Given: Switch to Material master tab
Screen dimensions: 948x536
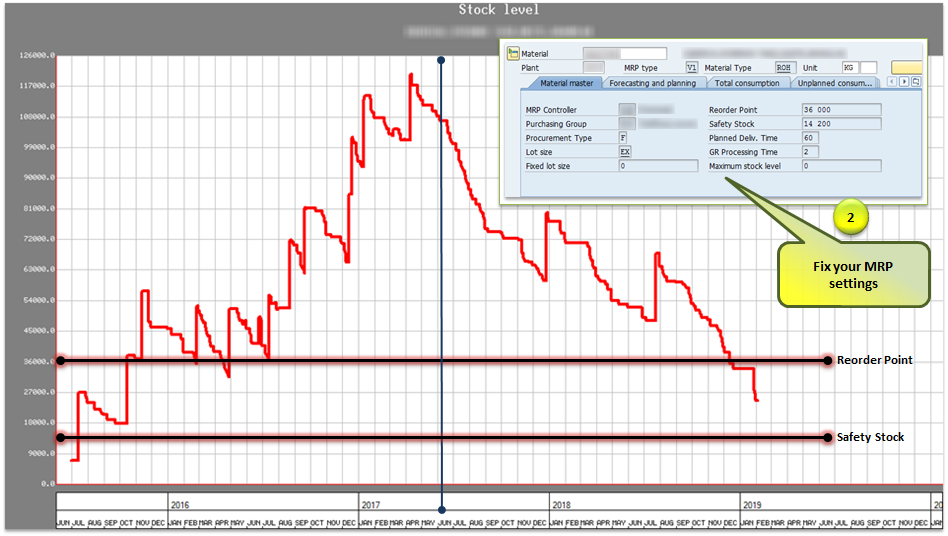Looking at the screenshot, I should pyautogui.click(x=566, y=83).
